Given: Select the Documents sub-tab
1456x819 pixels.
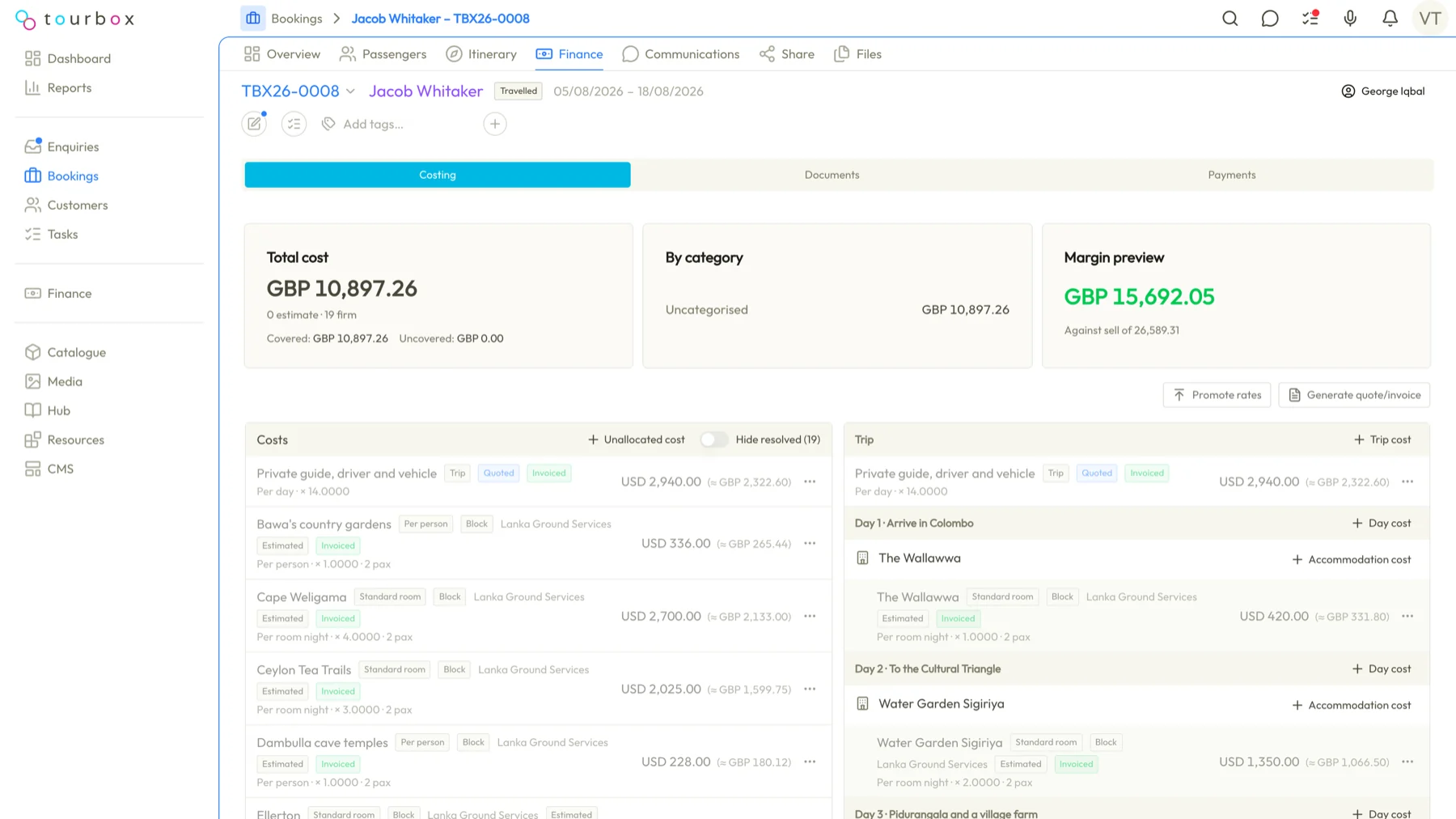Looking at the screenshot, I should pyautogui.click(x=832, y=175).
